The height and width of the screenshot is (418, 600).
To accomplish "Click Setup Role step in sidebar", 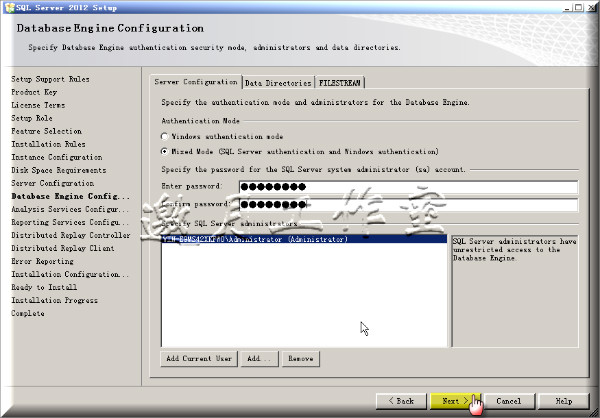I will [x=32, y=118].
